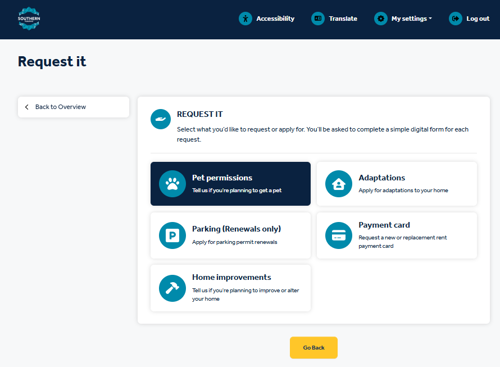Click the Southern logo in header

(29, 19)
